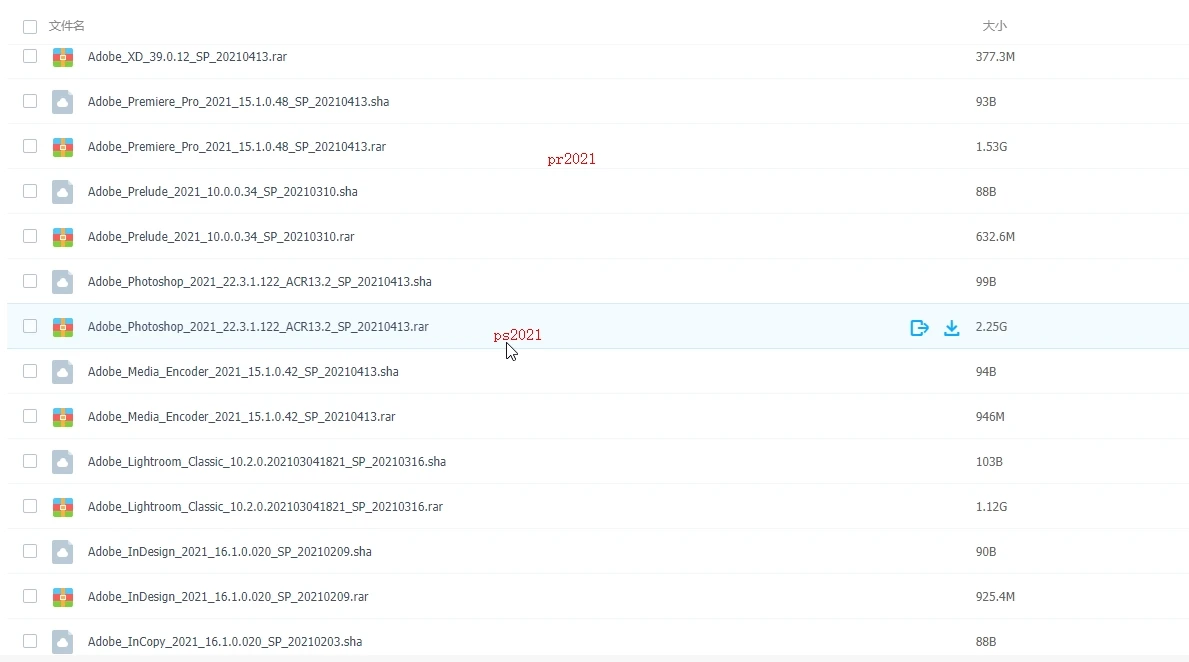Click archive icon of Media_Encoder .rar
The image size is (1189, 662).
(63, 417)
